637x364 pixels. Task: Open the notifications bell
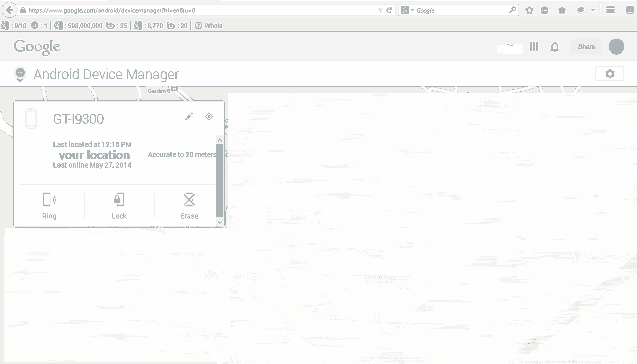(555, 47)
